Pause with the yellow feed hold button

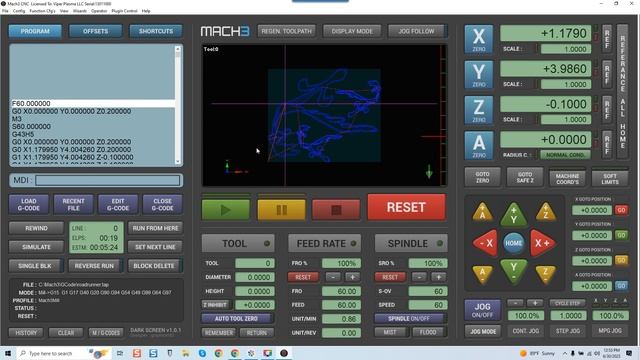pos(281,210)
